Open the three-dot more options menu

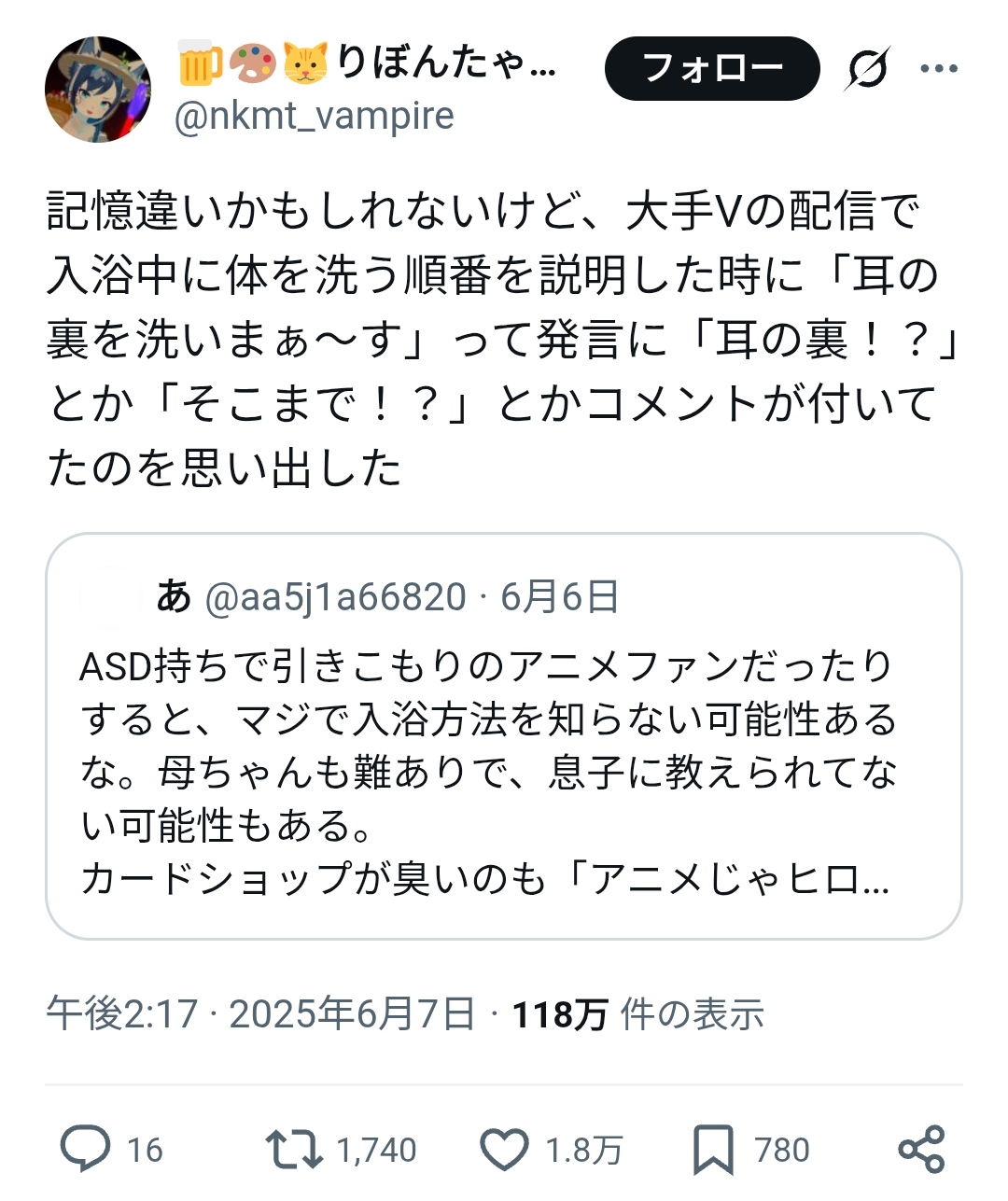tap(938, 68)
